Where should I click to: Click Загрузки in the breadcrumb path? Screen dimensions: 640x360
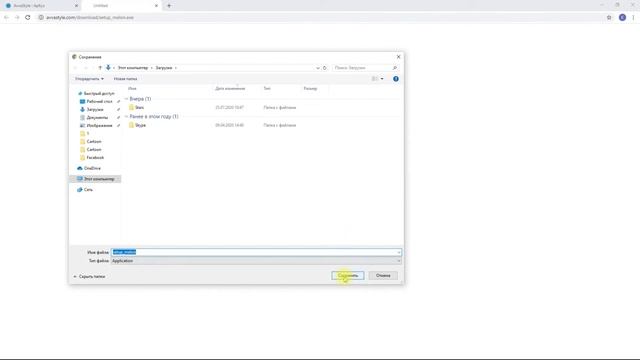(x=164, y=68)
